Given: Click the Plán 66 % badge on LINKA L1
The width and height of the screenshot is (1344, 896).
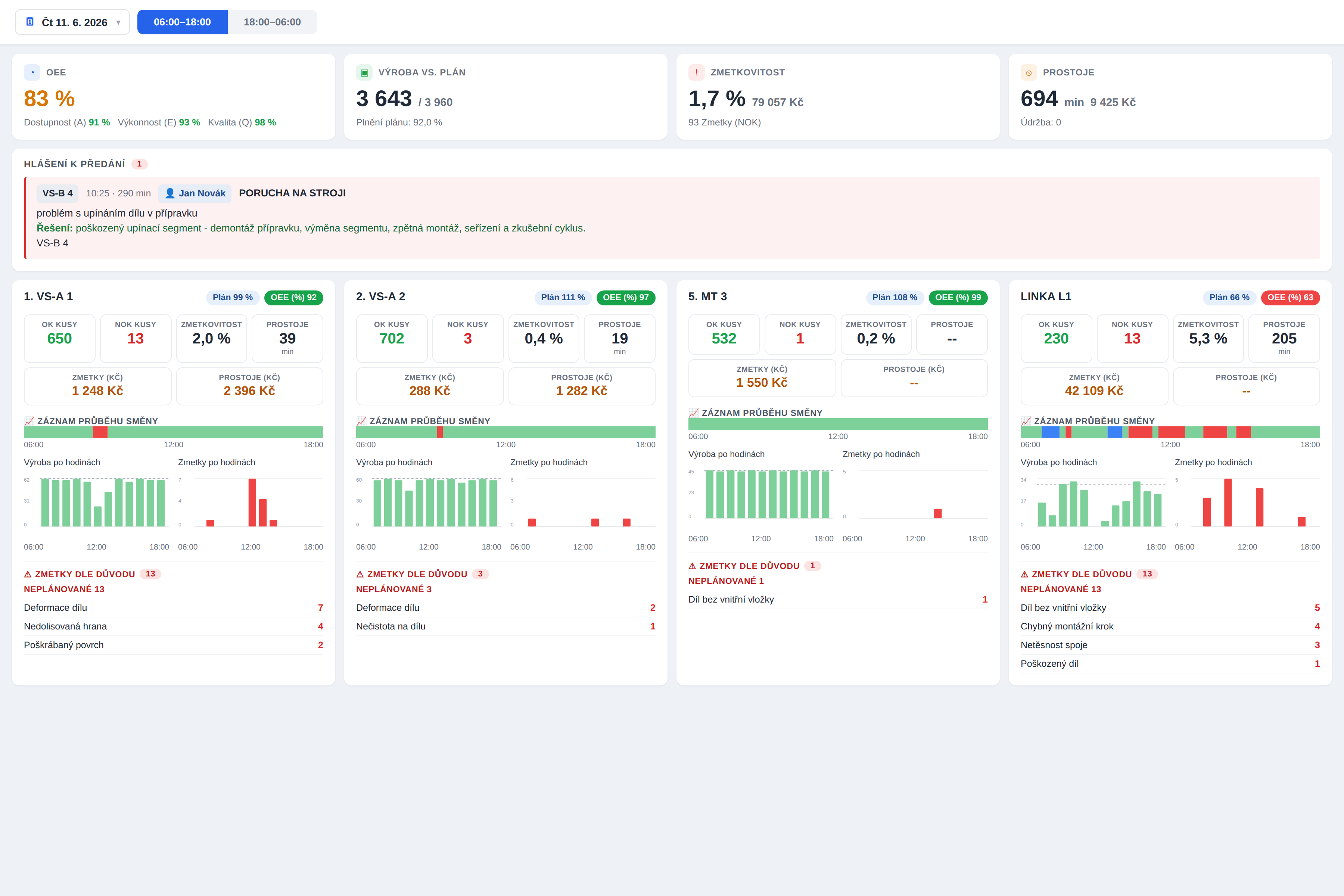Looking at the screenshot, I should tap(1230, 298).
